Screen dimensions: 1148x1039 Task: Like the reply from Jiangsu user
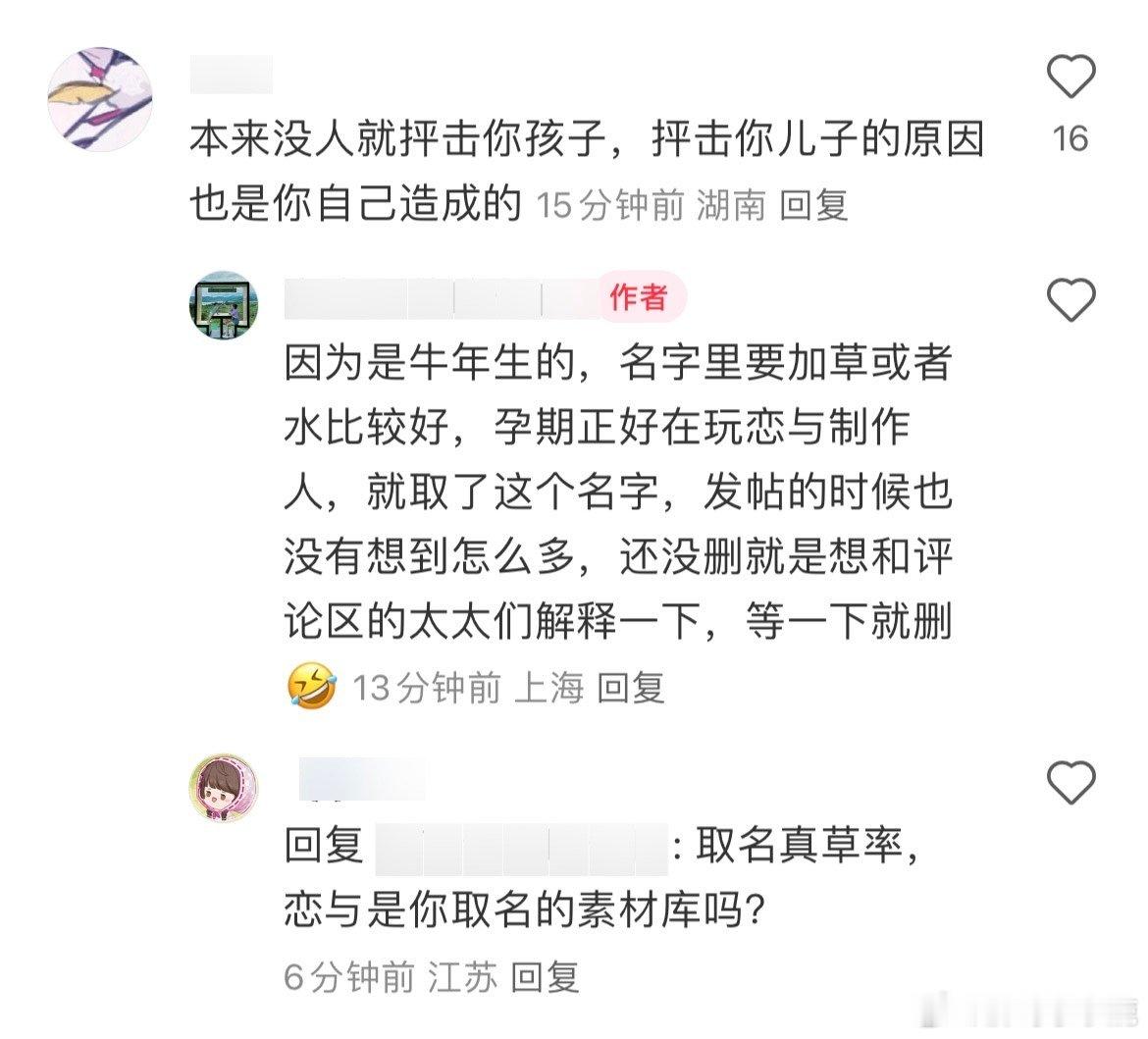point(1070,782)
